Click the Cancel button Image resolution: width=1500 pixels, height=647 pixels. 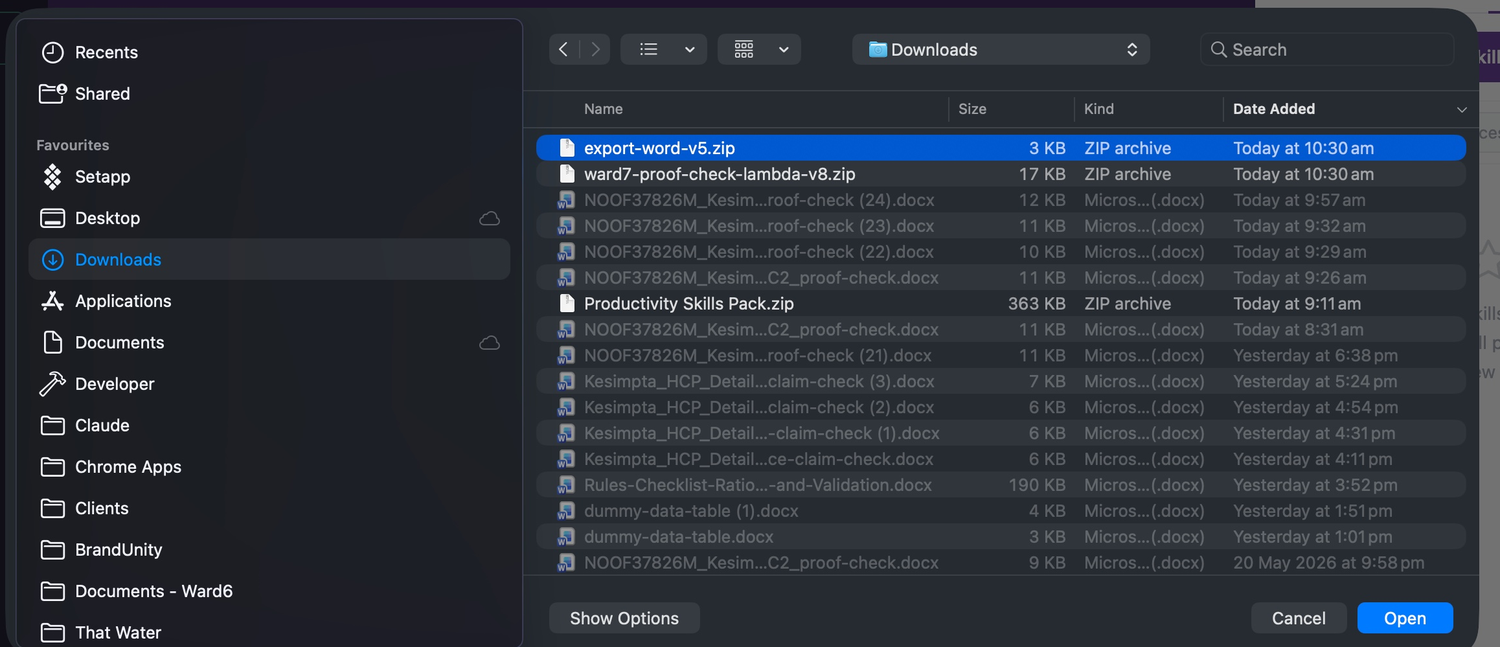1299,618
